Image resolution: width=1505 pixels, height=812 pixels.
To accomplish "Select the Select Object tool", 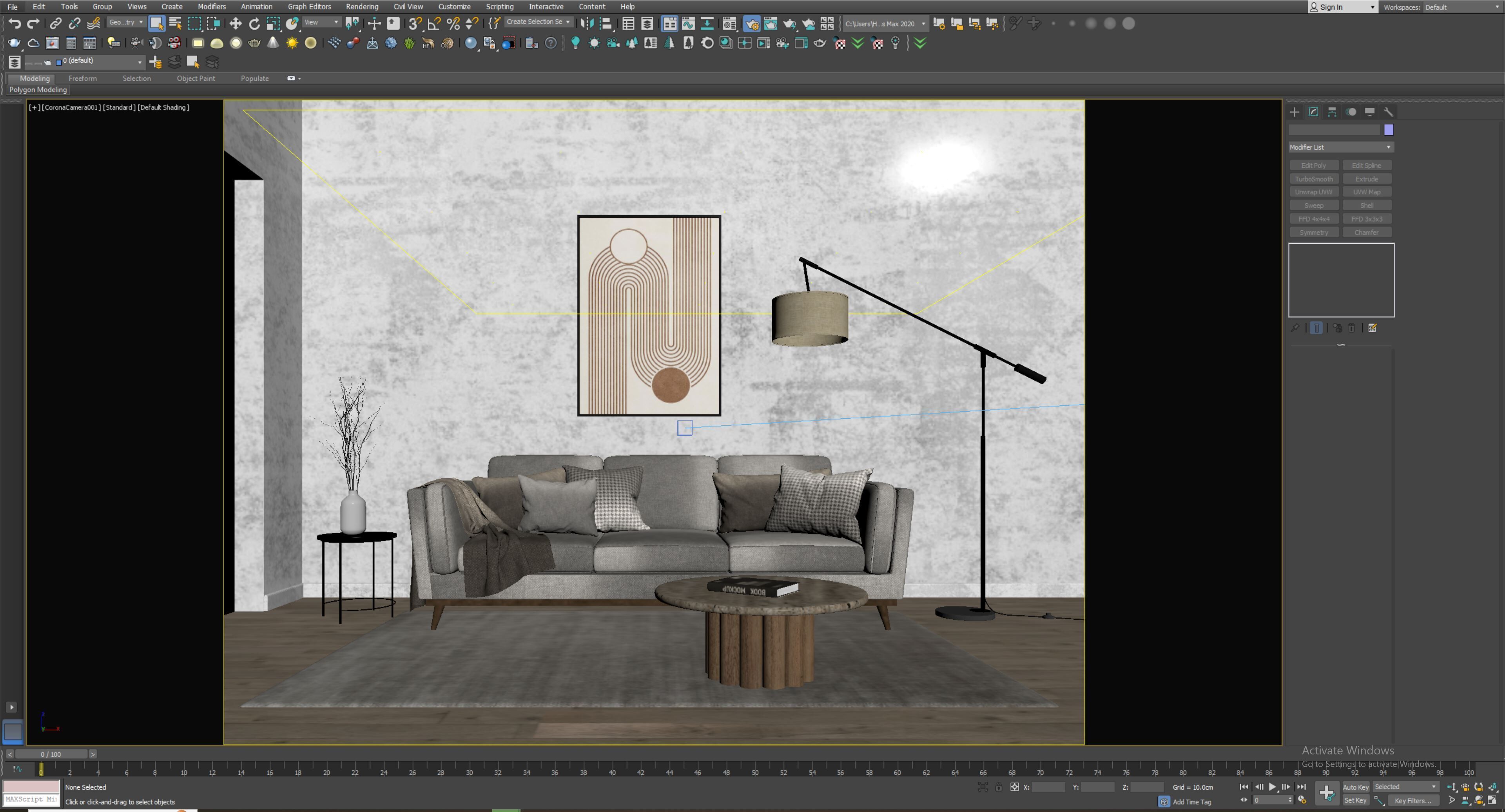I will pos(157,24).
